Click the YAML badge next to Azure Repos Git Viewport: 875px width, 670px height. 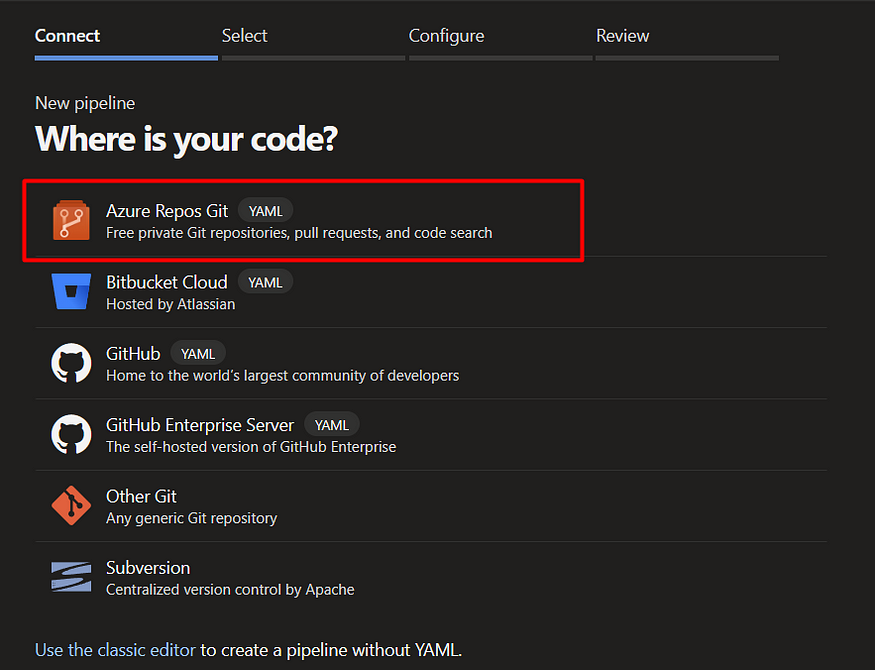tap(266, 211)
